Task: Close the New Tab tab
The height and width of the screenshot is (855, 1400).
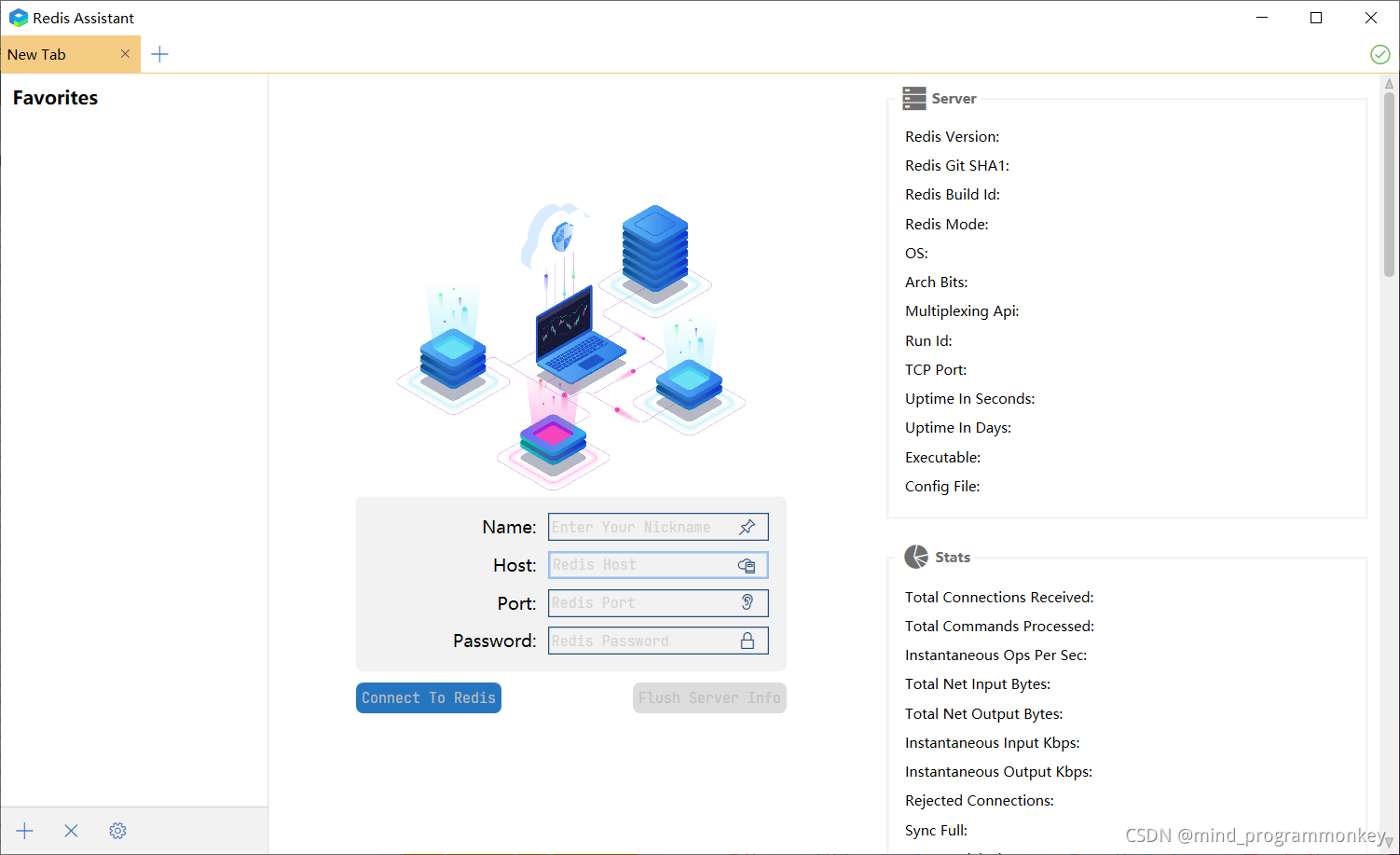Action: tap(125, 54)
